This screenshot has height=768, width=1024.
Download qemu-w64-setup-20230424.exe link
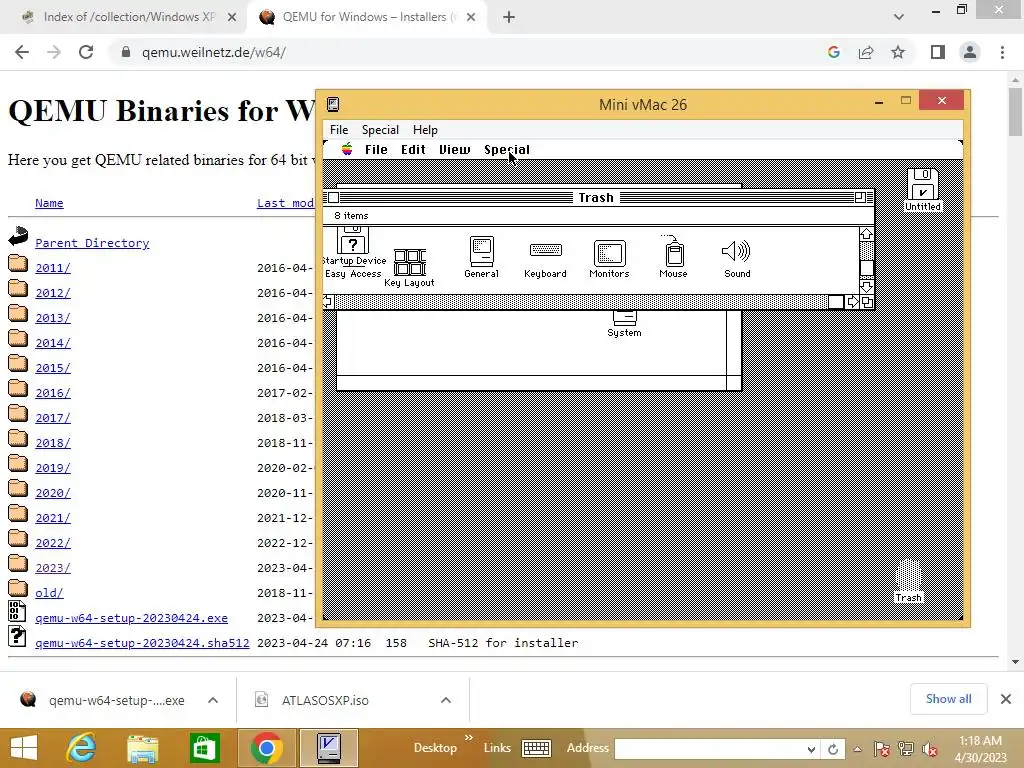(131, 618)
